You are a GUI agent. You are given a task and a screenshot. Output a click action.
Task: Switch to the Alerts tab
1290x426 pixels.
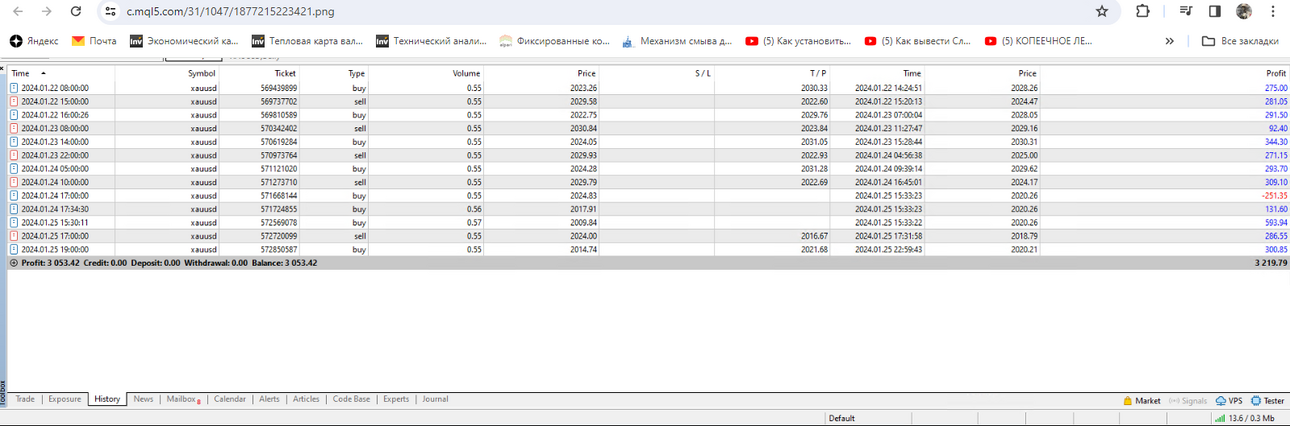(269, 399)
